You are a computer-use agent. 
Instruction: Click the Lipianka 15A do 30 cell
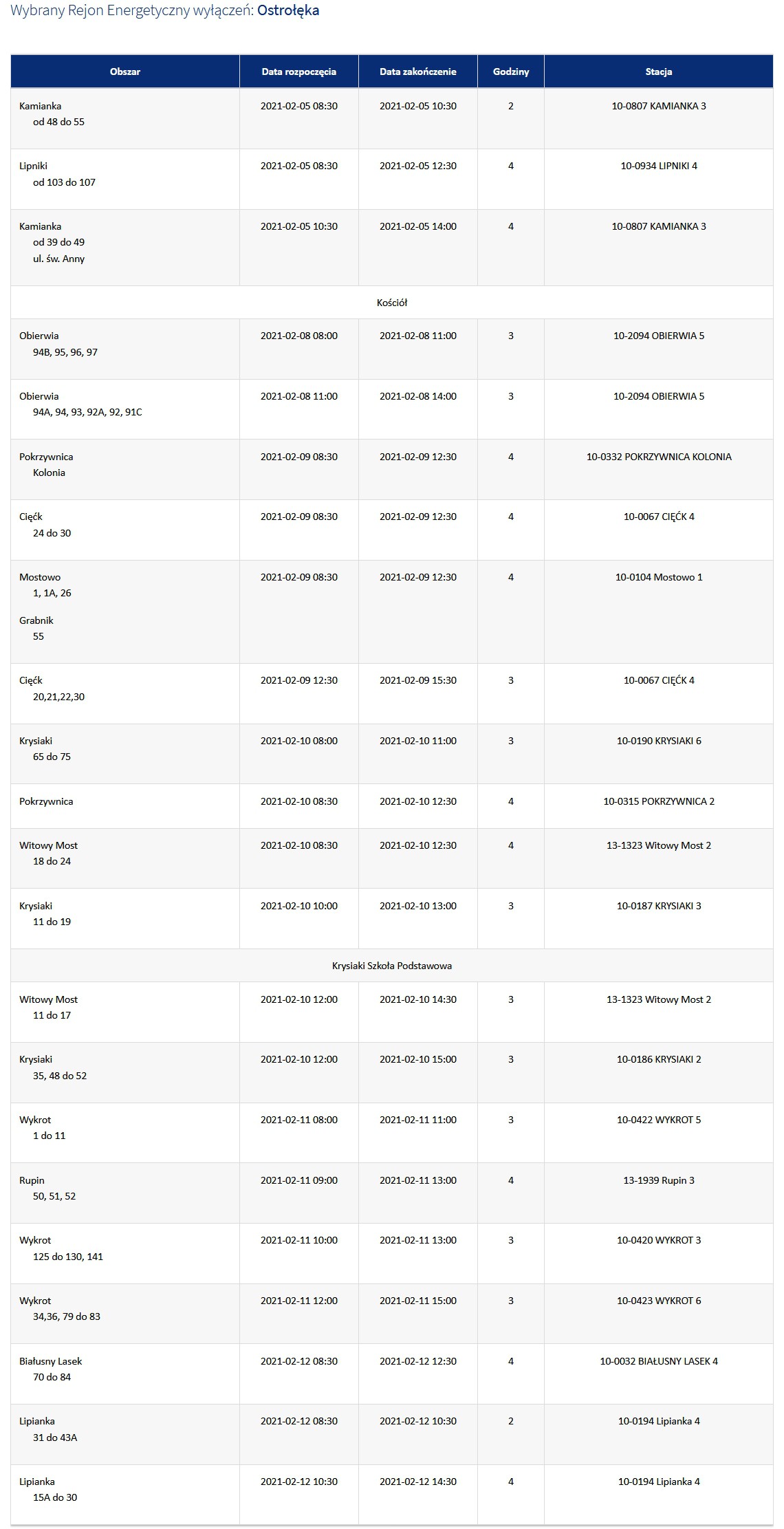(x=125, y=1495)
